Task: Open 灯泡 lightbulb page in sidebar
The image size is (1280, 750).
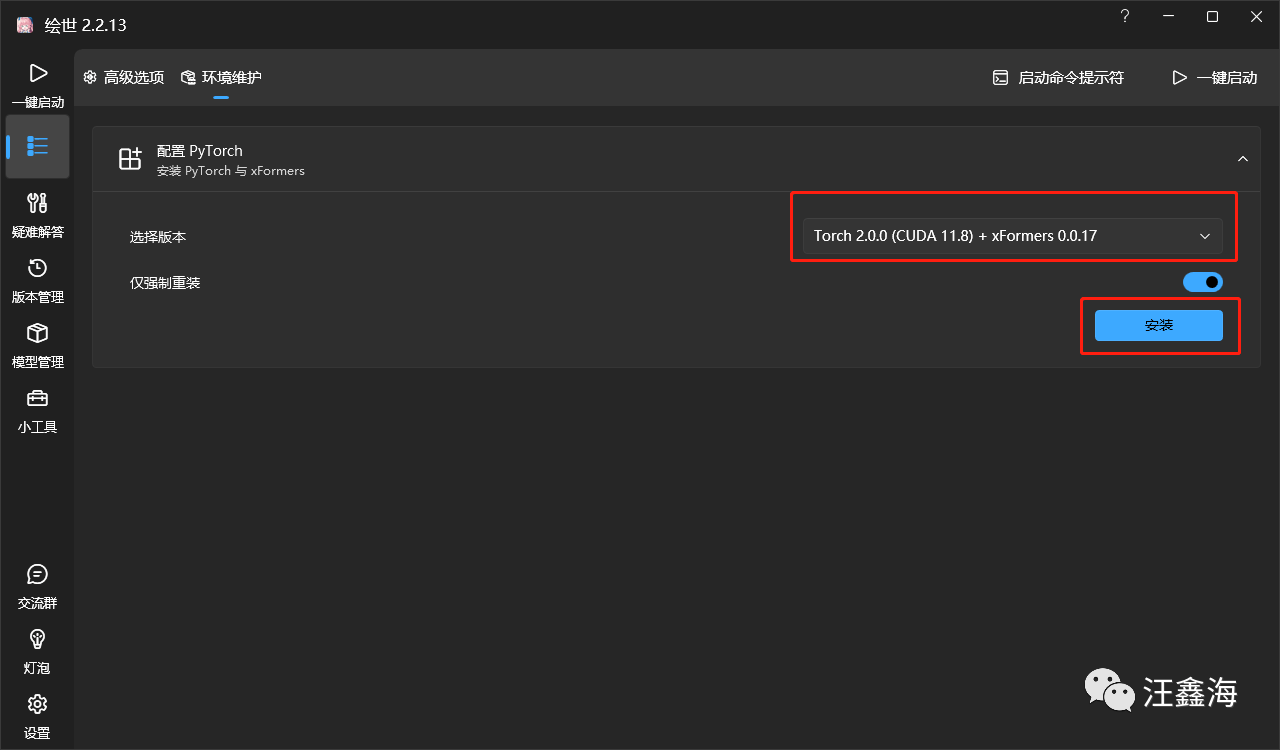Action: click(37, 650)
